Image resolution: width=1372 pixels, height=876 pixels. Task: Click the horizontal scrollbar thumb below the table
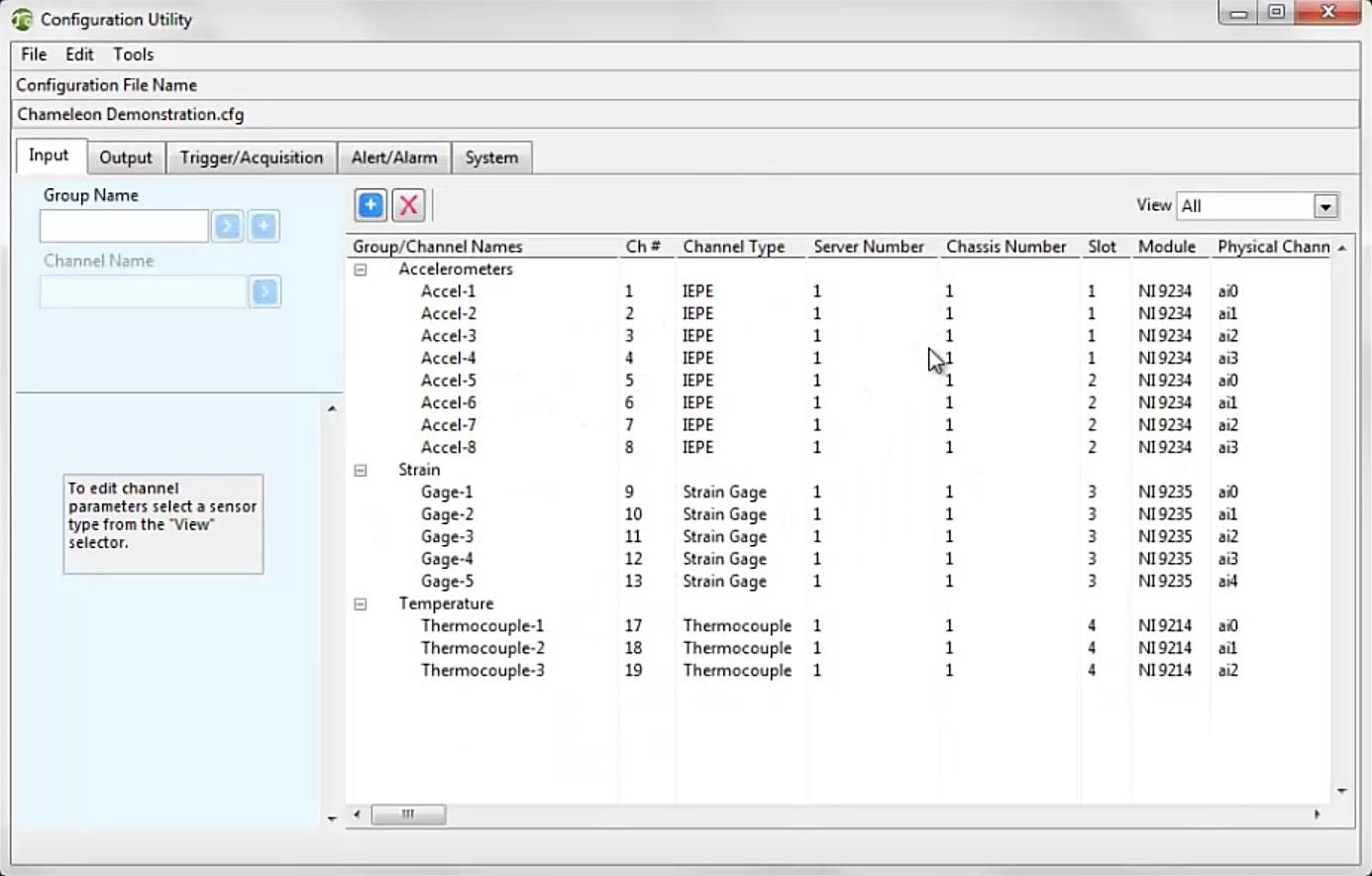pos(408,815)
